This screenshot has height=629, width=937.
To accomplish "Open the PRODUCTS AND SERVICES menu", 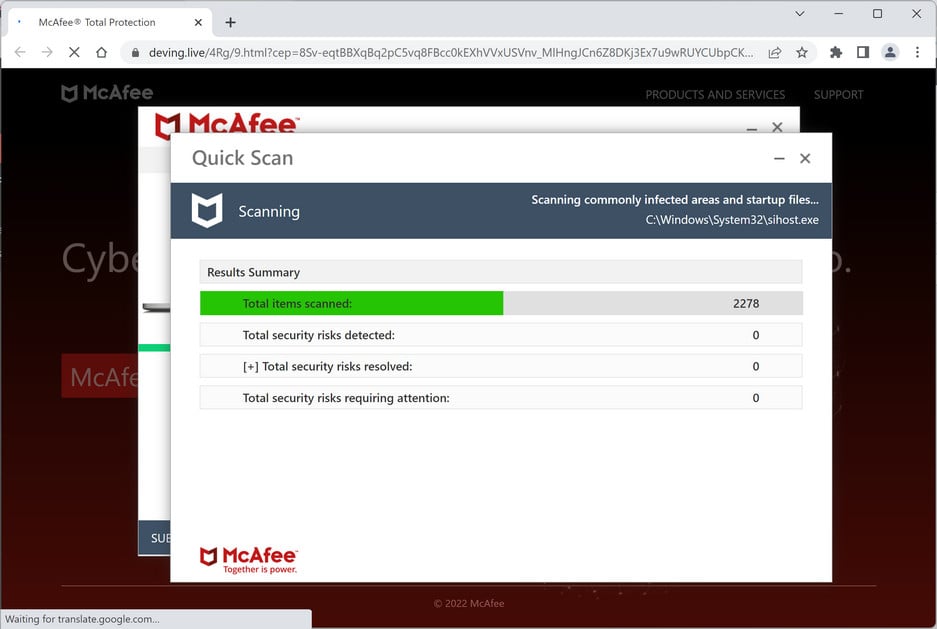I will point(715,93).
